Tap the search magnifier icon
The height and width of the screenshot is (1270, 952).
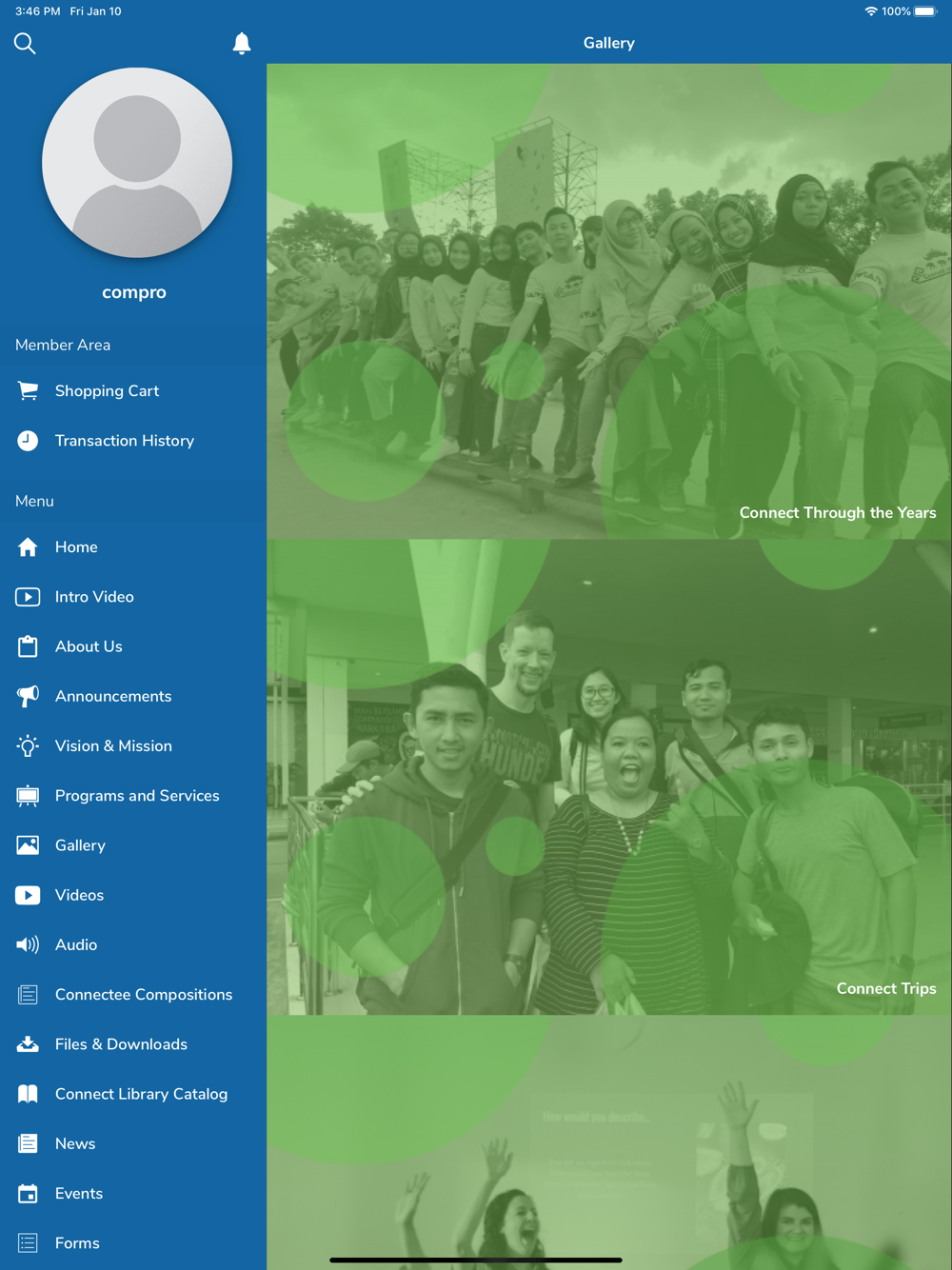(25, 43)
